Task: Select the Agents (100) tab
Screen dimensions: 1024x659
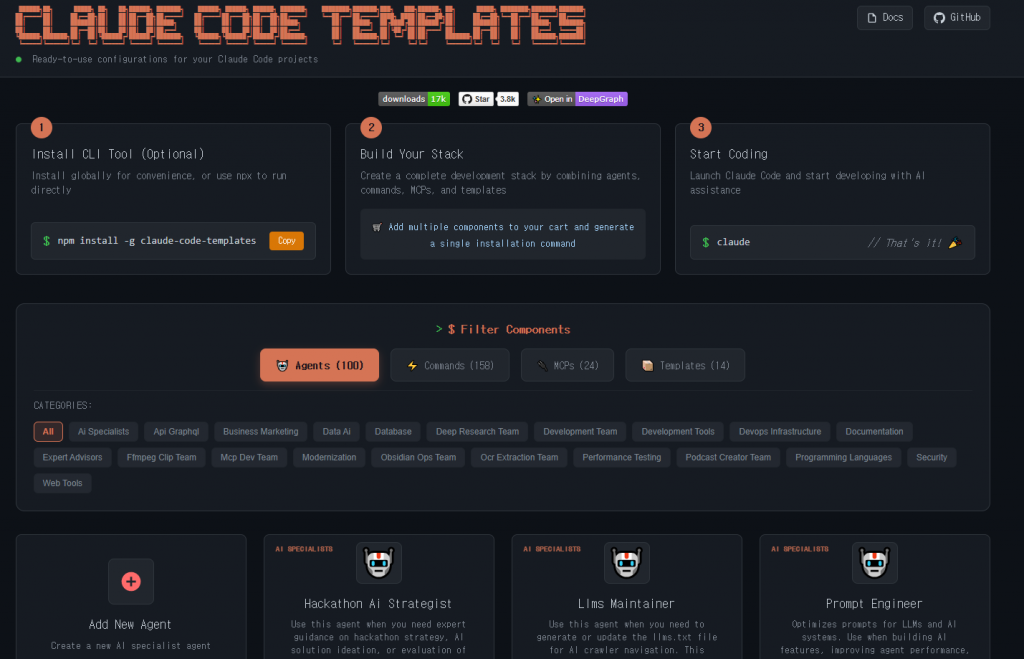Action: point(319,365)
